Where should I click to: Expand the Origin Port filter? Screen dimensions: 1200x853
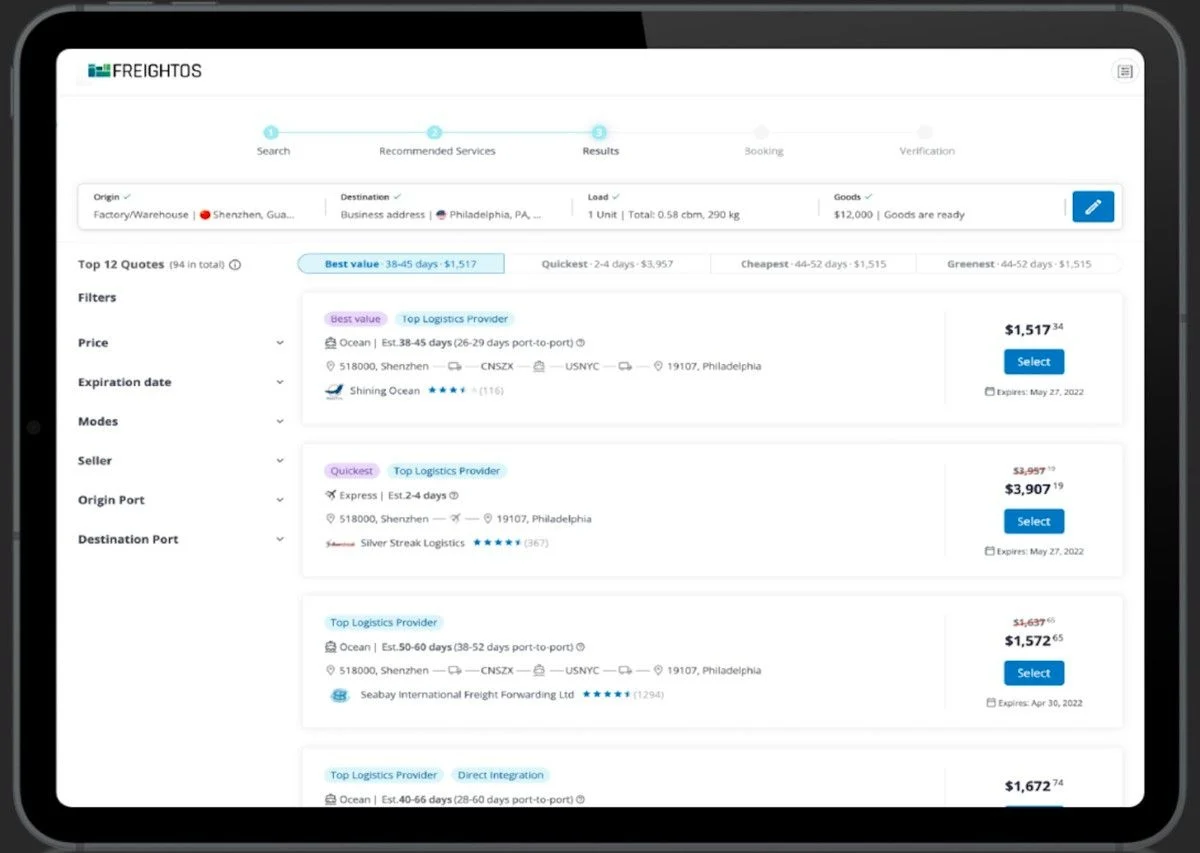click(x=181, y=500)
